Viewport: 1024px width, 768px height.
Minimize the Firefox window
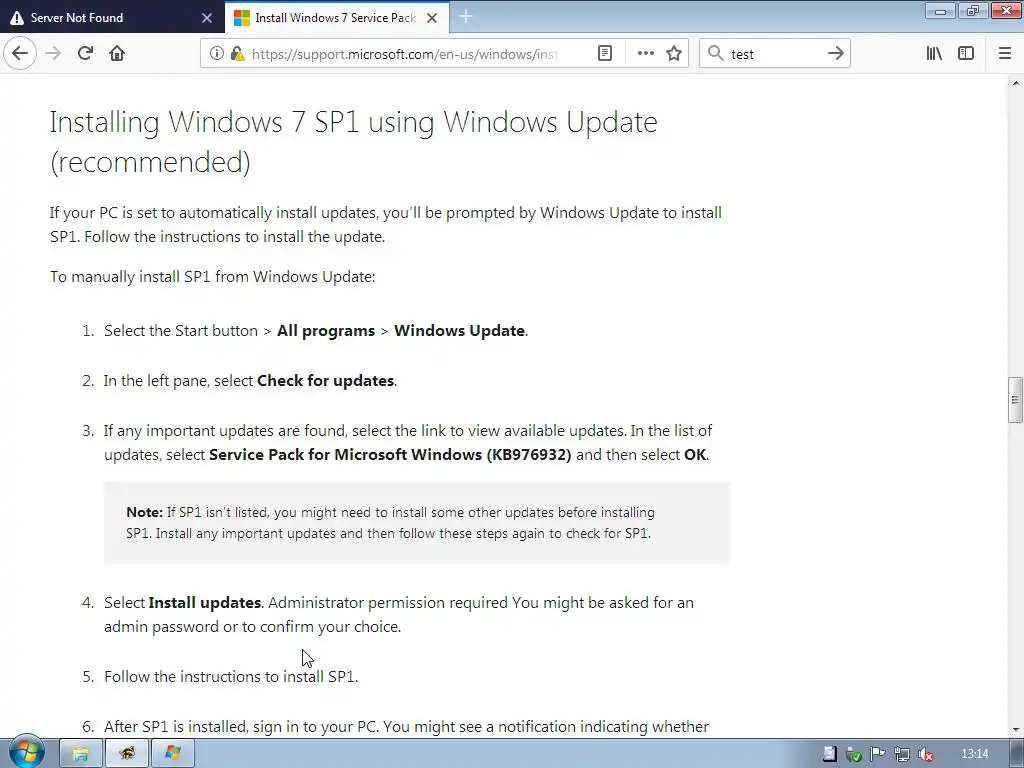tap(940, 11)
